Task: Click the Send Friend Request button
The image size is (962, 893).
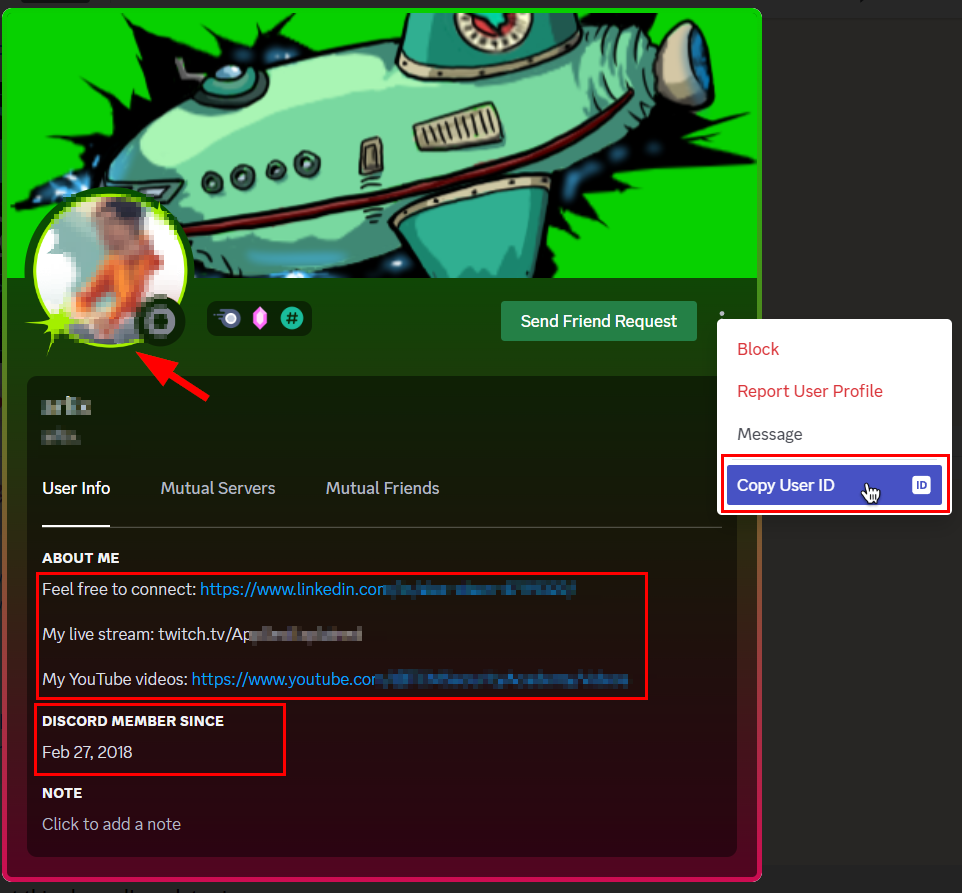Action: coord(598,321)
